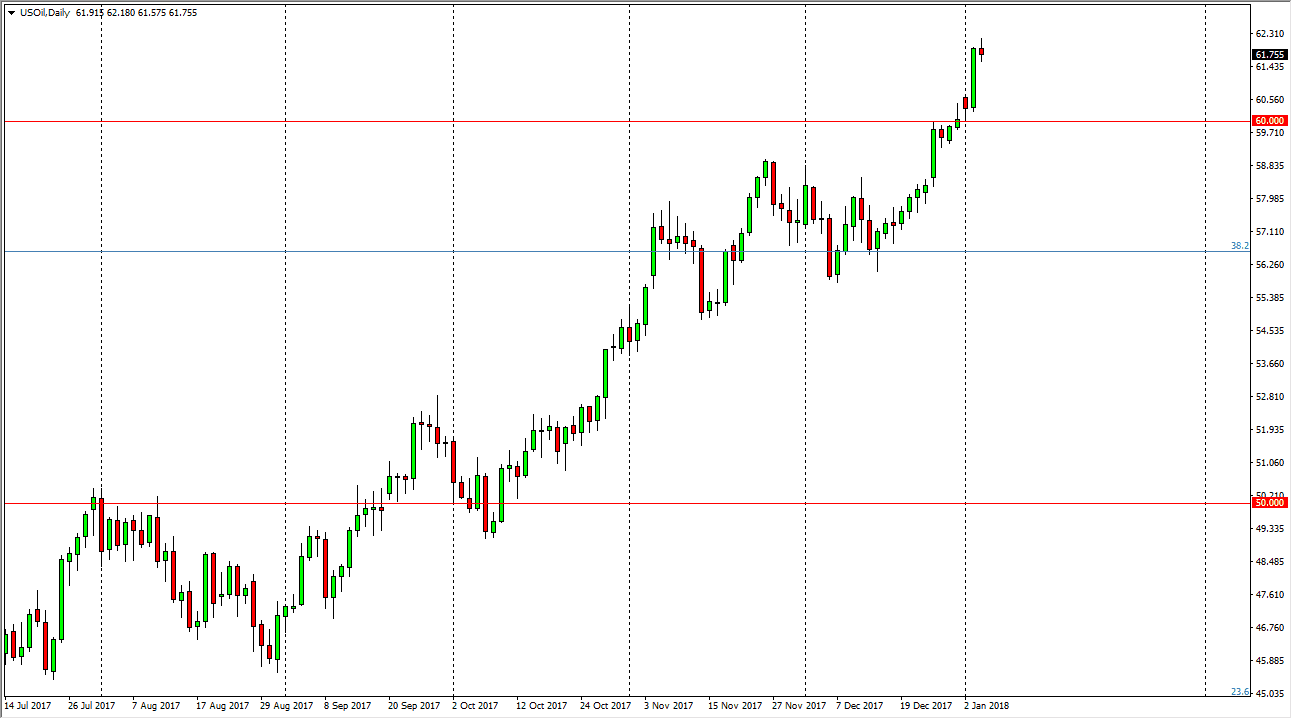Viewport: 1292px width, 719px height.
Task: Click the 23.6 Fibonacci level label
Action: coord(1237,691)
